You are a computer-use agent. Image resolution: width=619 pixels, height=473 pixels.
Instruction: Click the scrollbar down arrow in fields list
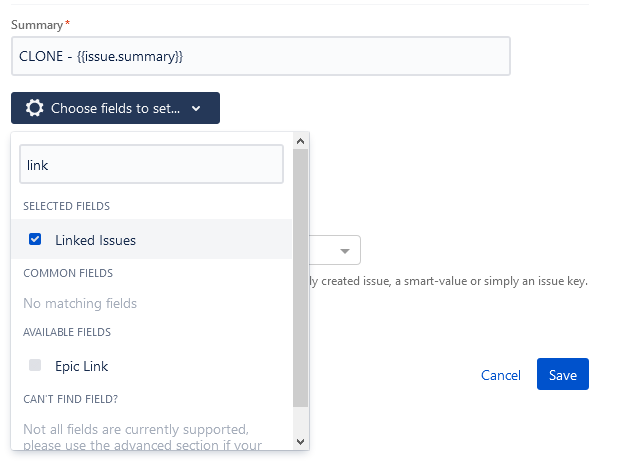301,440
